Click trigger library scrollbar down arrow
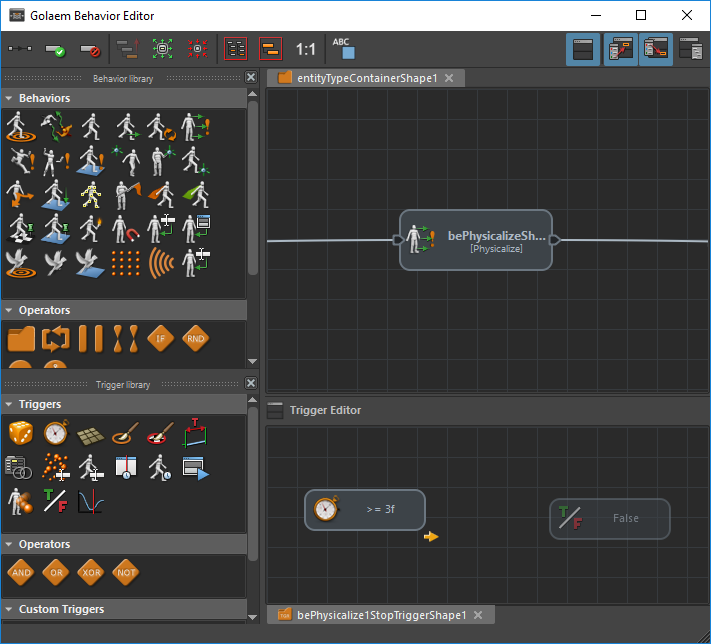Screen dimensions: 711x644 253,617
